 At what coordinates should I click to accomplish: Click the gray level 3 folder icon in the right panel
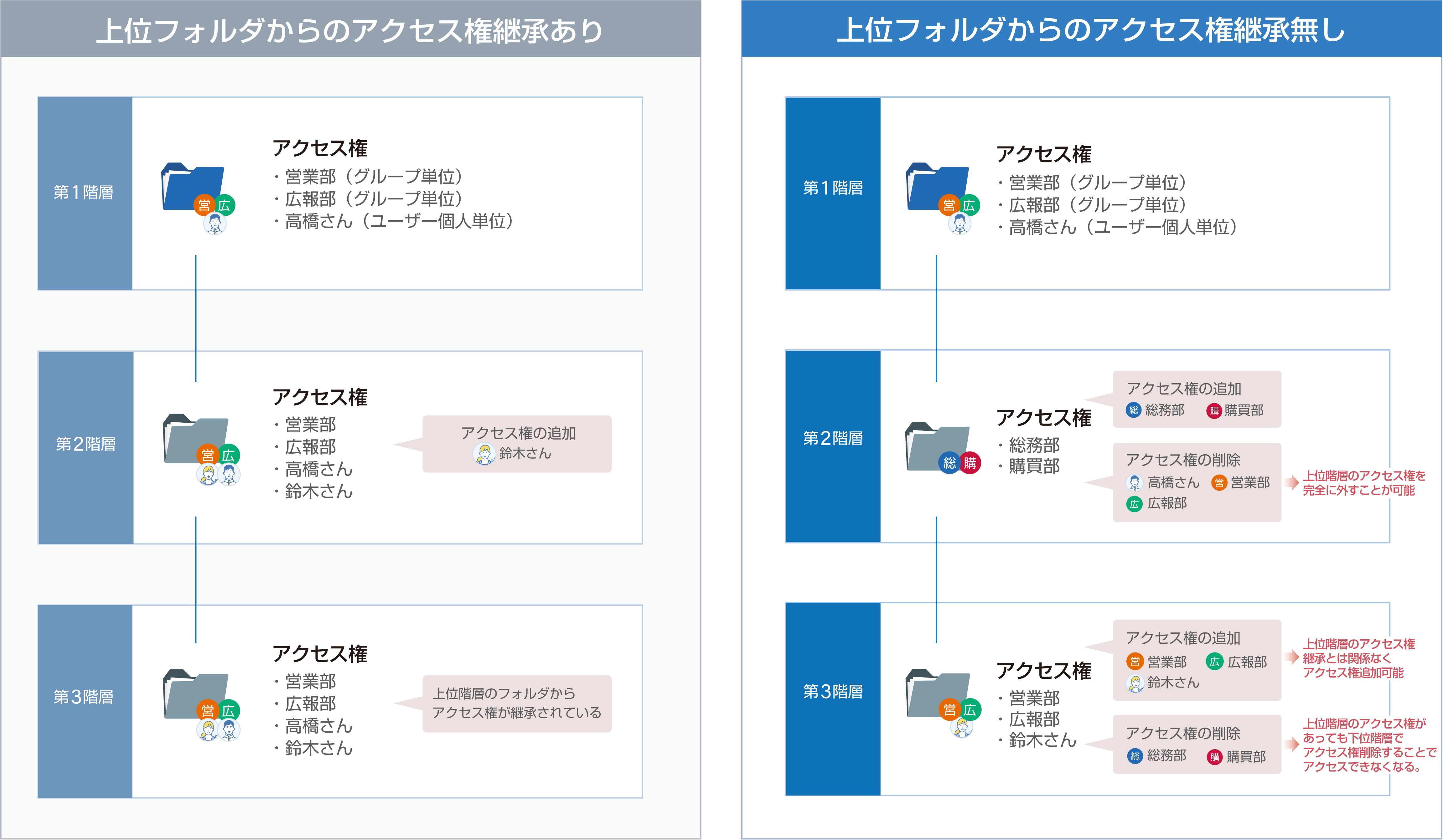937,693
